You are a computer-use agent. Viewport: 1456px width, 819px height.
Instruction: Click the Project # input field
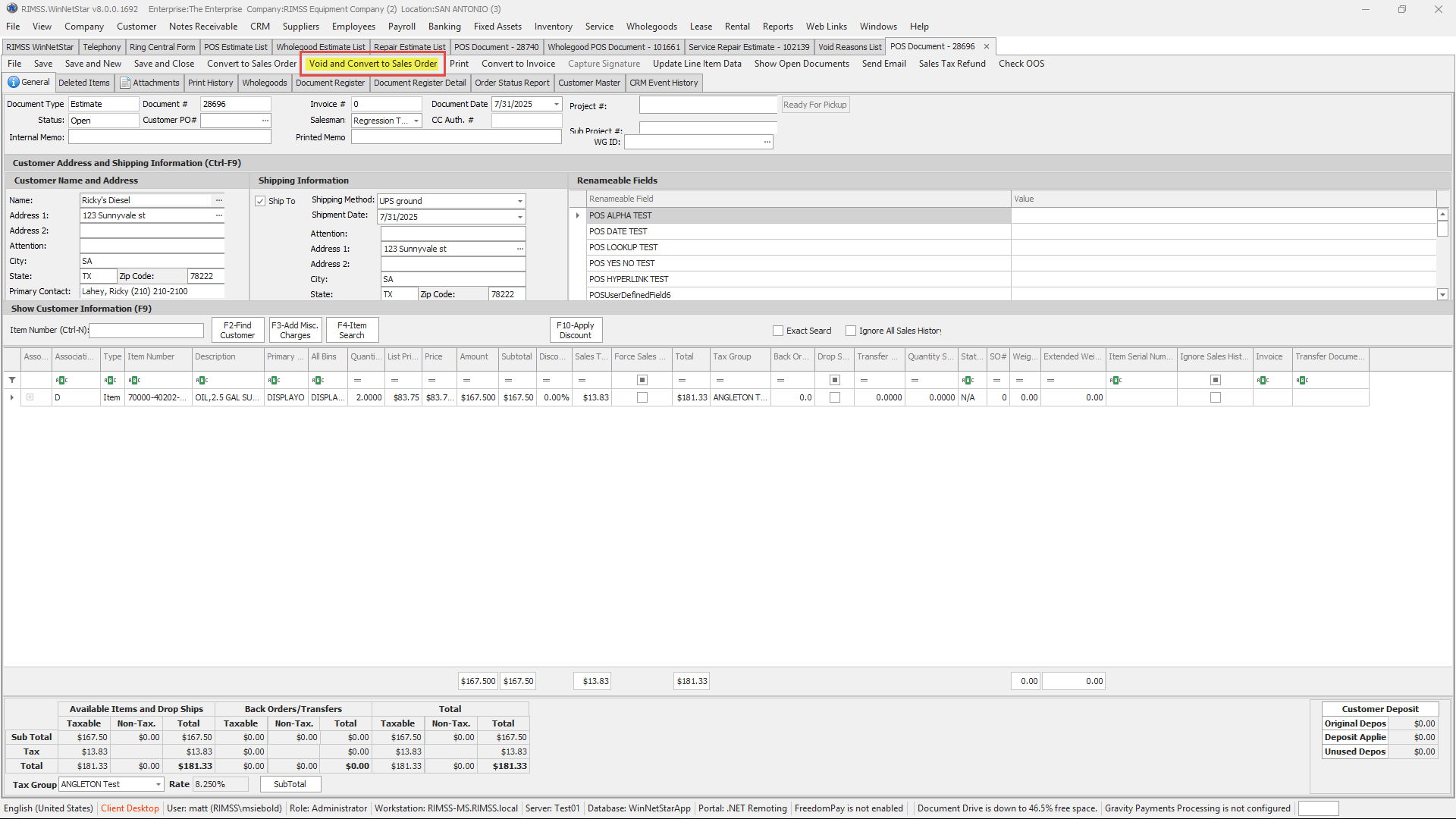[708, 105]
